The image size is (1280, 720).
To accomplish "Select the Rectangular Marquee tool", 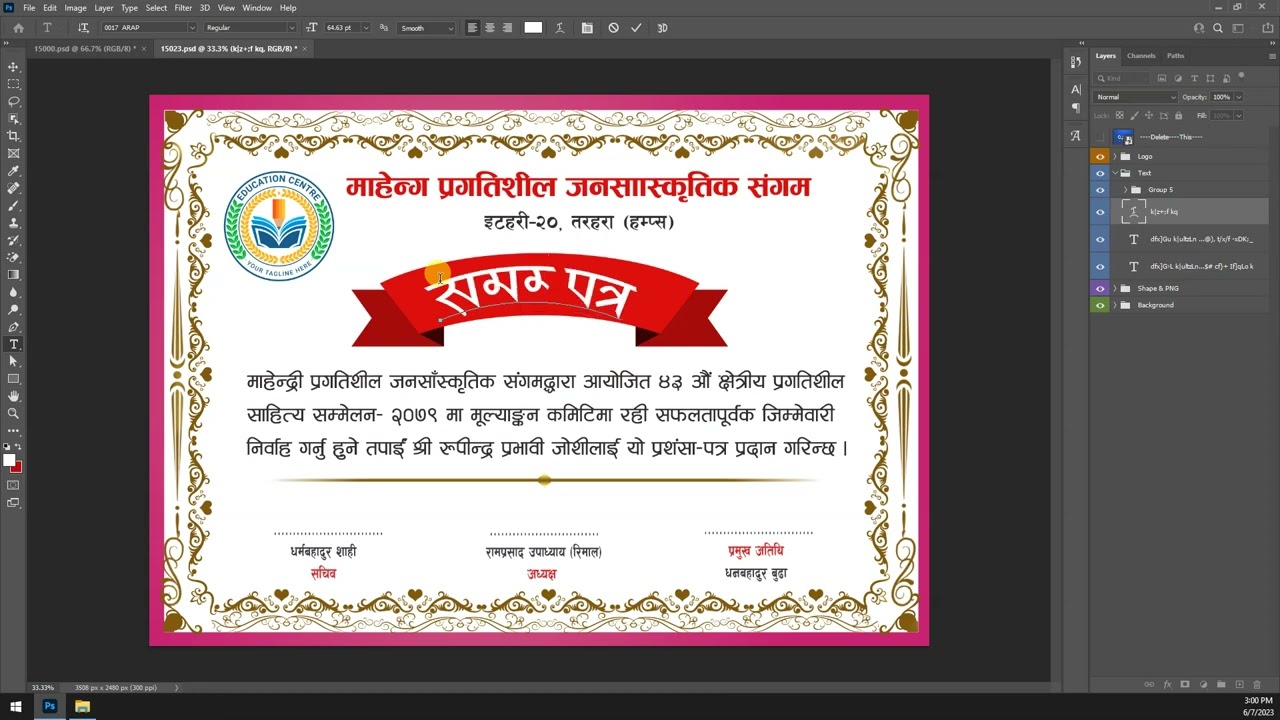I will tap(13, 84).
